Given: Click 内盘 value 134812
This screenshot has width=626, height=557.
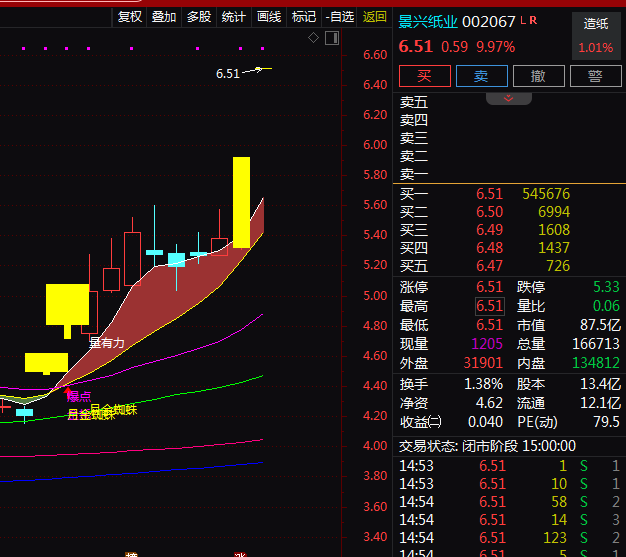Looking at the screenshot, I should [596, 363].
